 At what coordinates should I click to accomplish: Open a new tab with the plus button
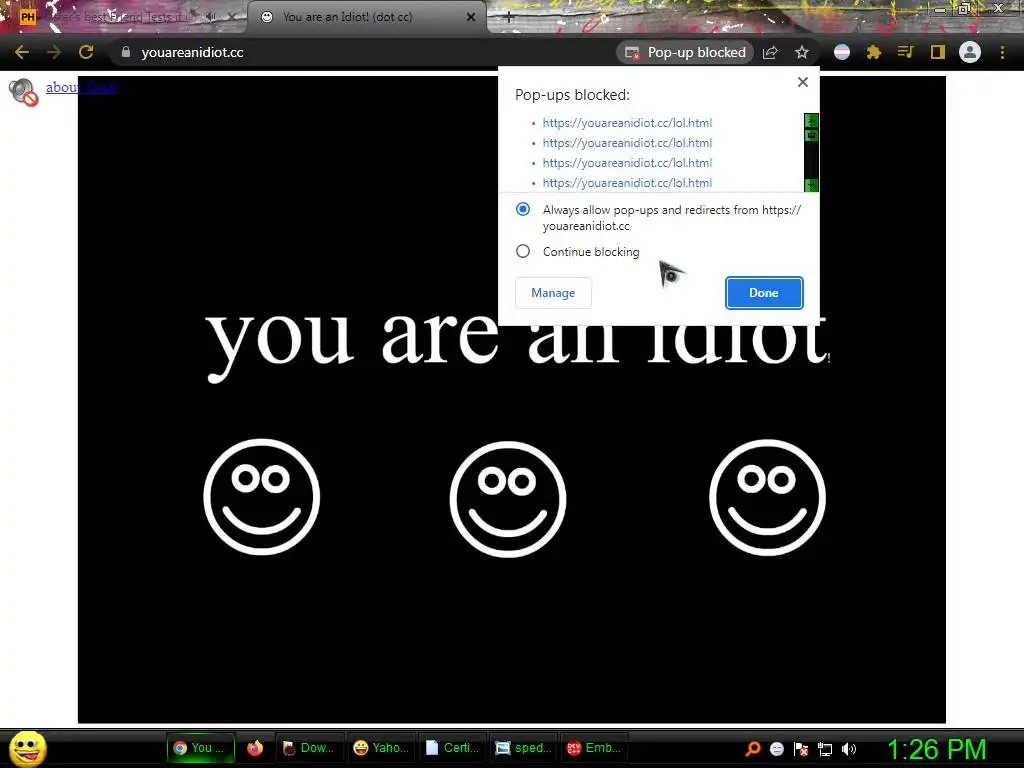pos(509,17)
